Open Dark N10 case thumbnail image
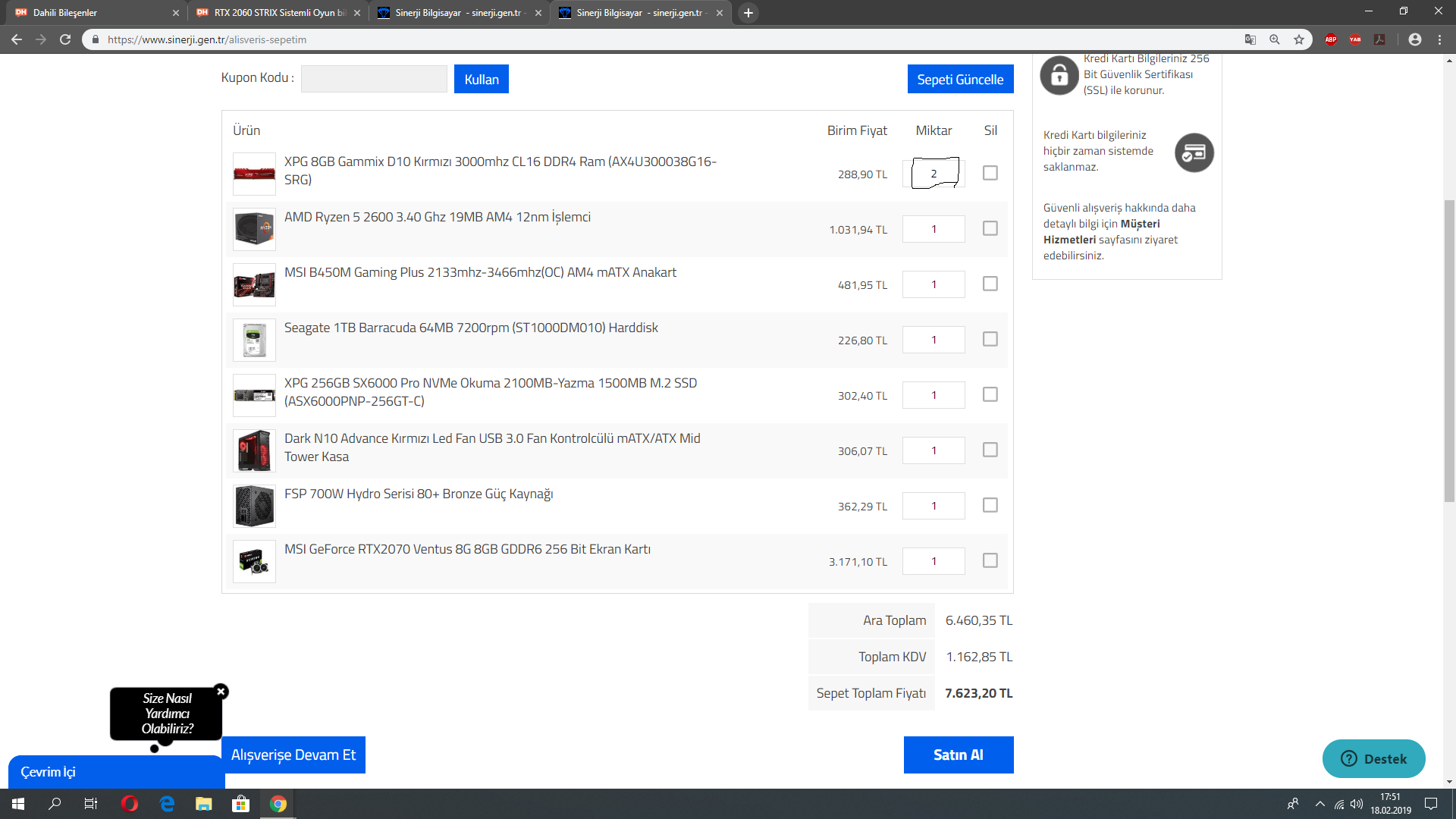The height and width of the screenshot is (819, 1456). (x=254, y=450)
